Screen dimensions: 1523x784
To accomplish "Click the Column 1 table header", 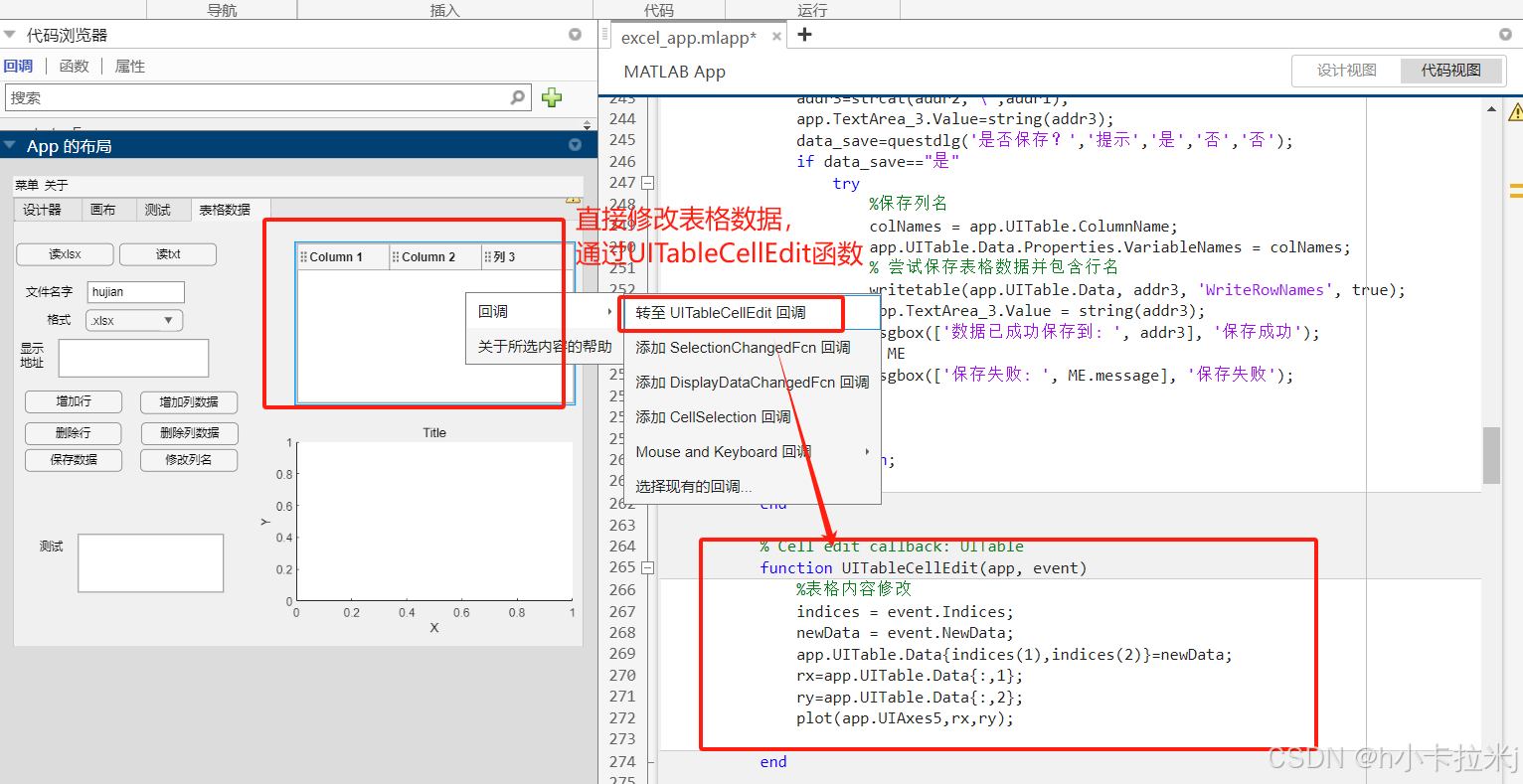I will point(343,256).
